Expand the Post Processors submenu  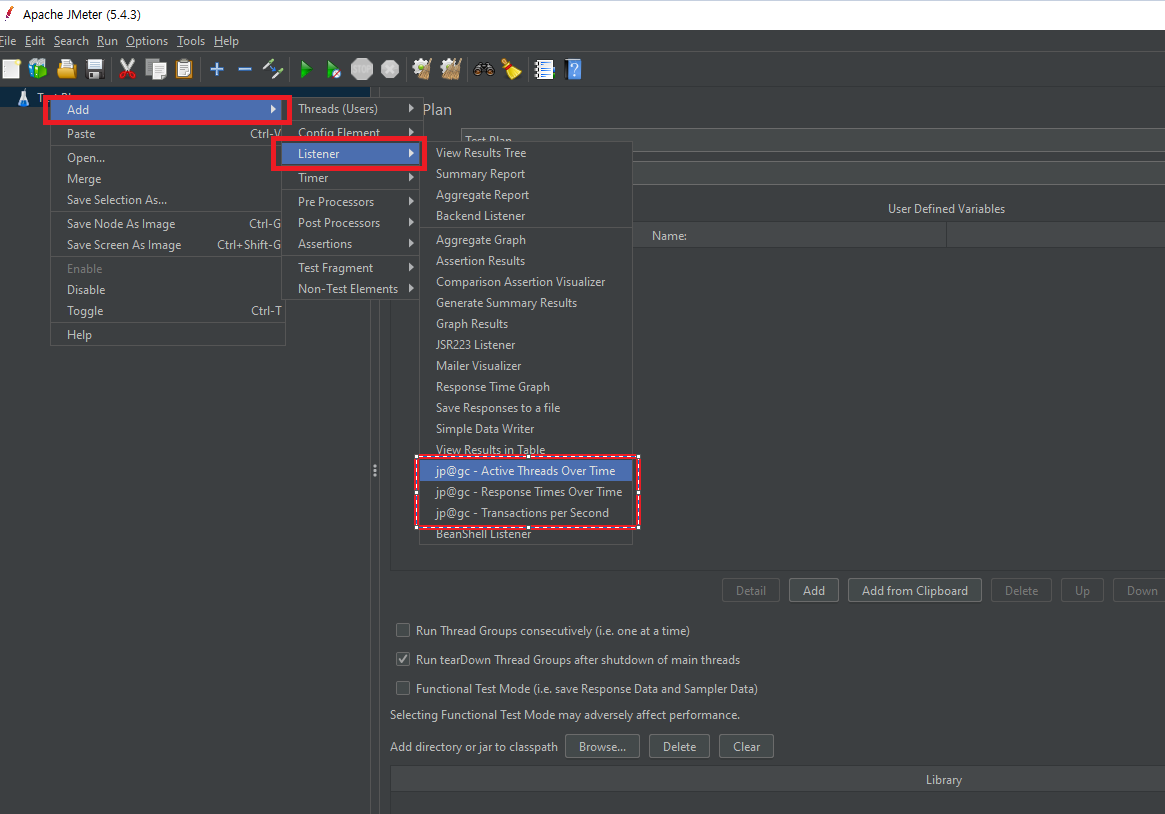click(x=352, y=222)
